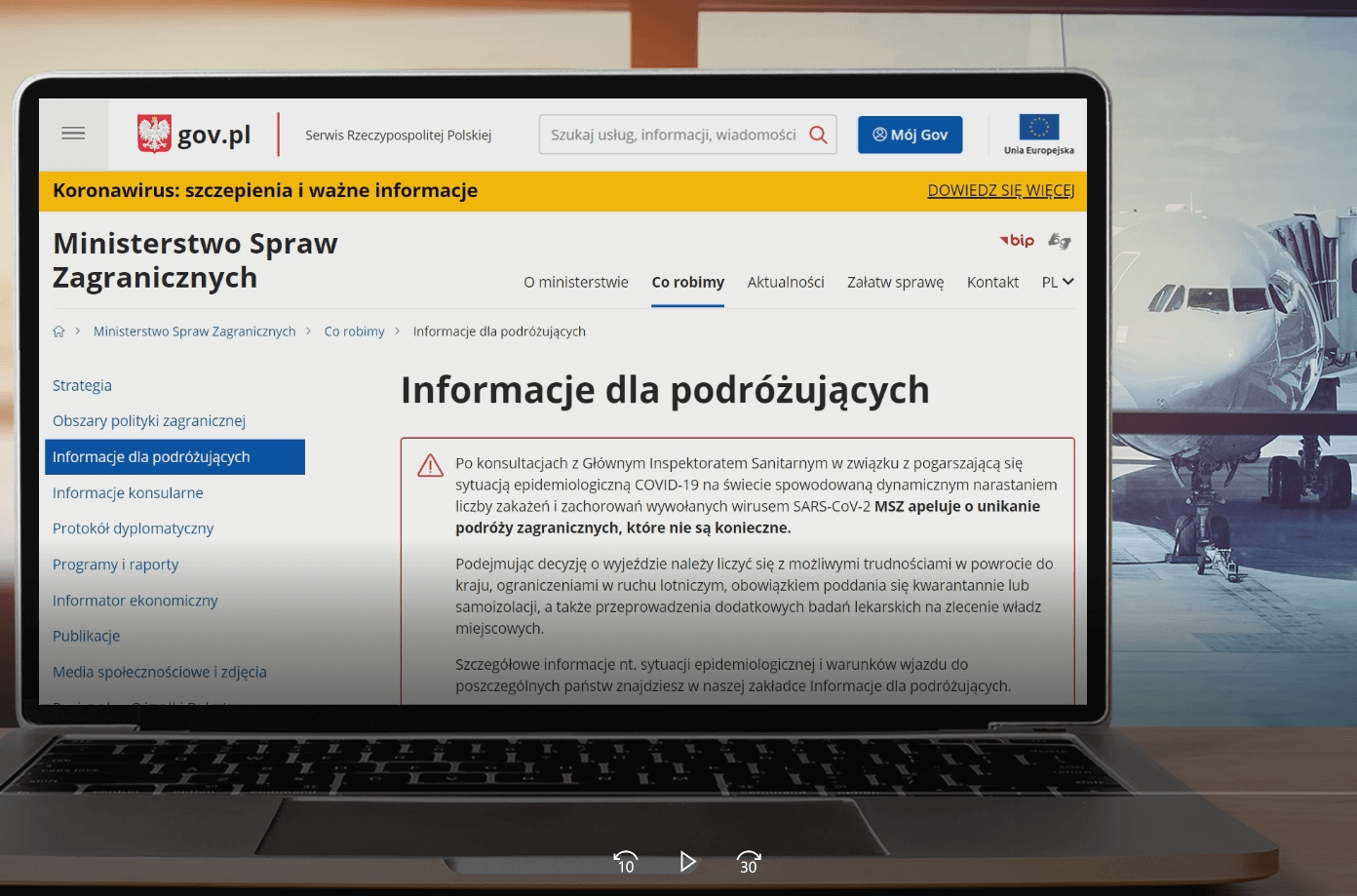Viewport: 1357px width, 896px height.
Task: Follow the DOWIEDZ SIĘ WIĘCEJ link
Action: coord(1000,190)
